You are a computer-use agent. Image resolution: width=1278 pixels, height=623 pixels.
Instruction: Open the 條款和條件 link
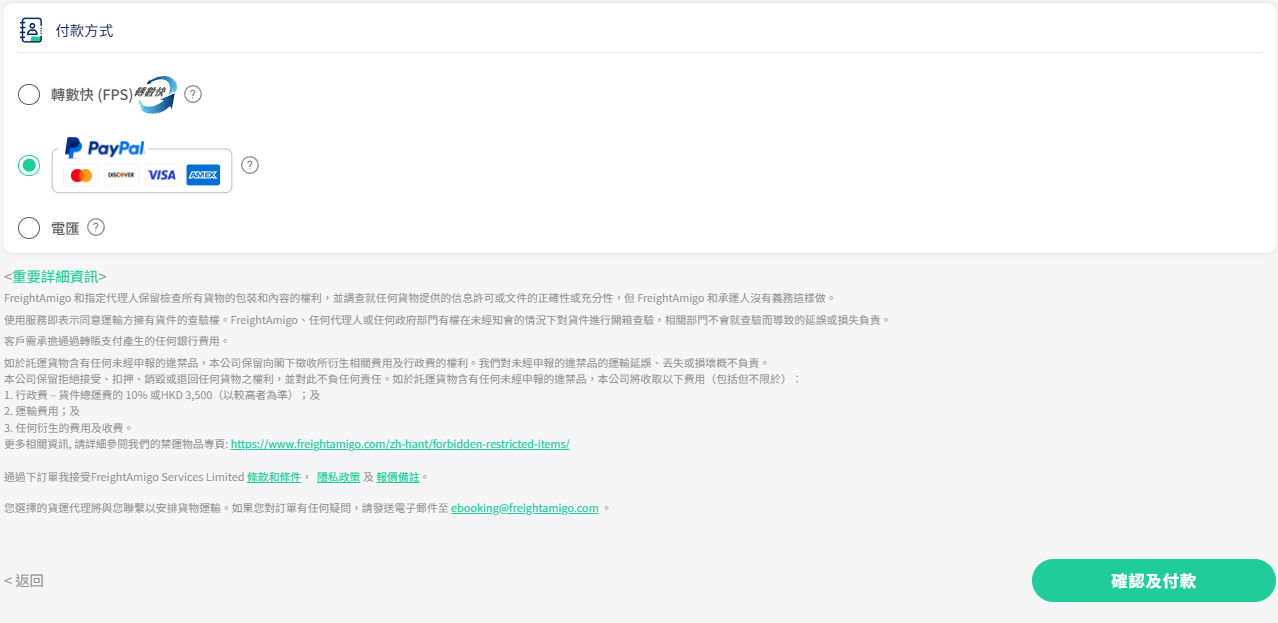coord(274,477)
